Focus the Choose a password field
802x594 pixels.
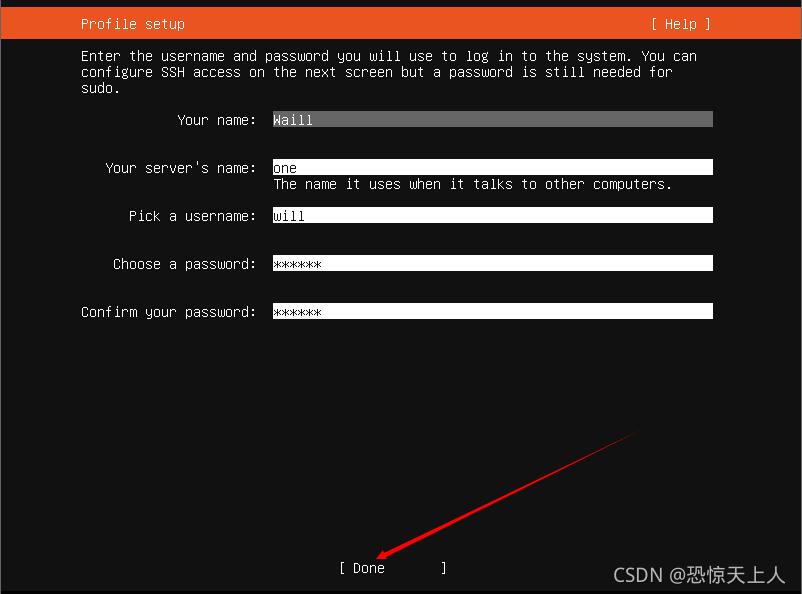[493, 263]
